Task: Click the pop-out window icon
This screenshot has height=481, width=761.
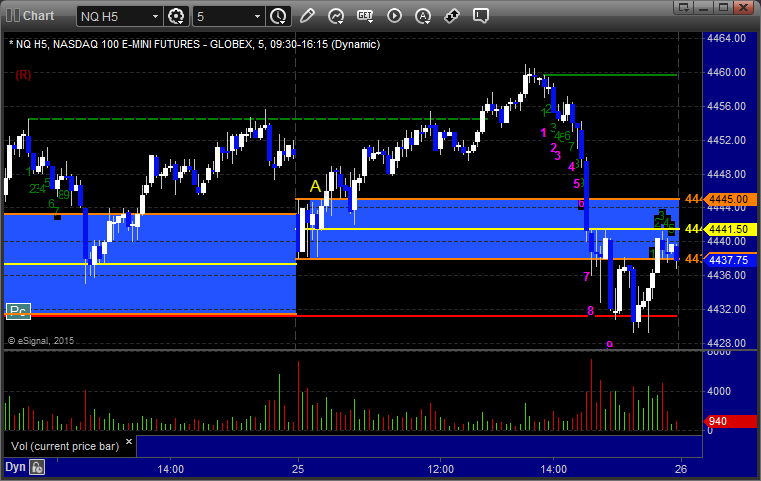Action: pyautogui.click(x=684, y=7)
